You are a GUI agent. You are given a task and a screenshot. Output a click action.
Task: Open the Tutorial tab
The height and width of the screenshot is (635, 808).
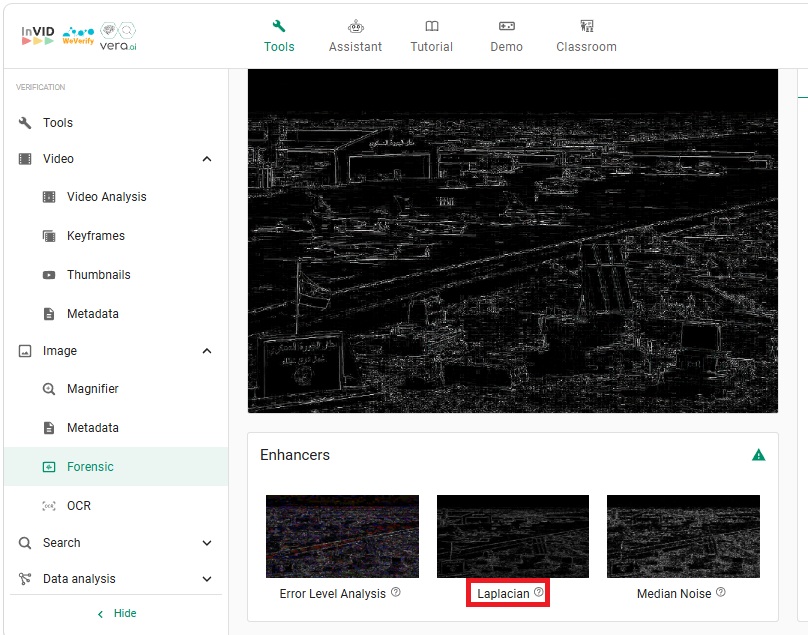point(431,37)
